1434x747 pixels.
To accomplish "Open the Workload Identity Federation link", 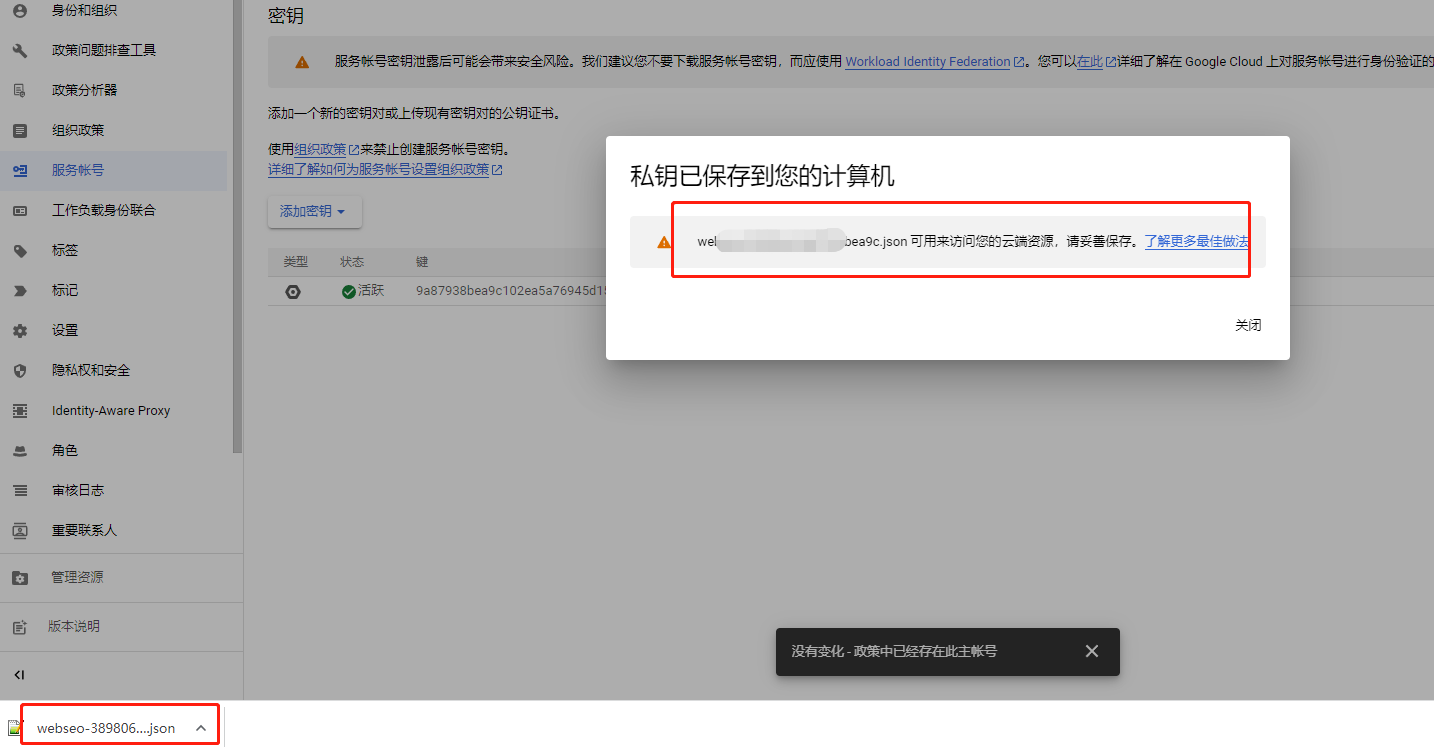I will tap(934, 62).
